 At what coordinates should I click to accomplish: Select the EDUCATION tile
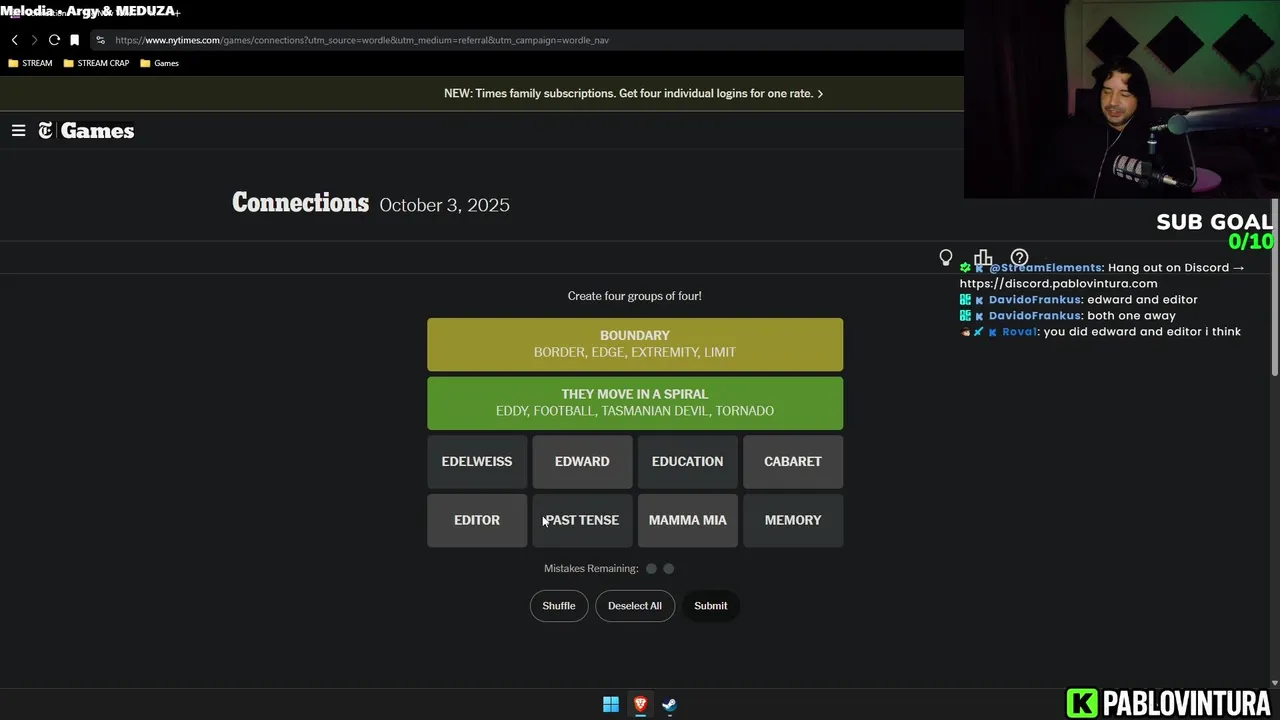click(687, 461)
